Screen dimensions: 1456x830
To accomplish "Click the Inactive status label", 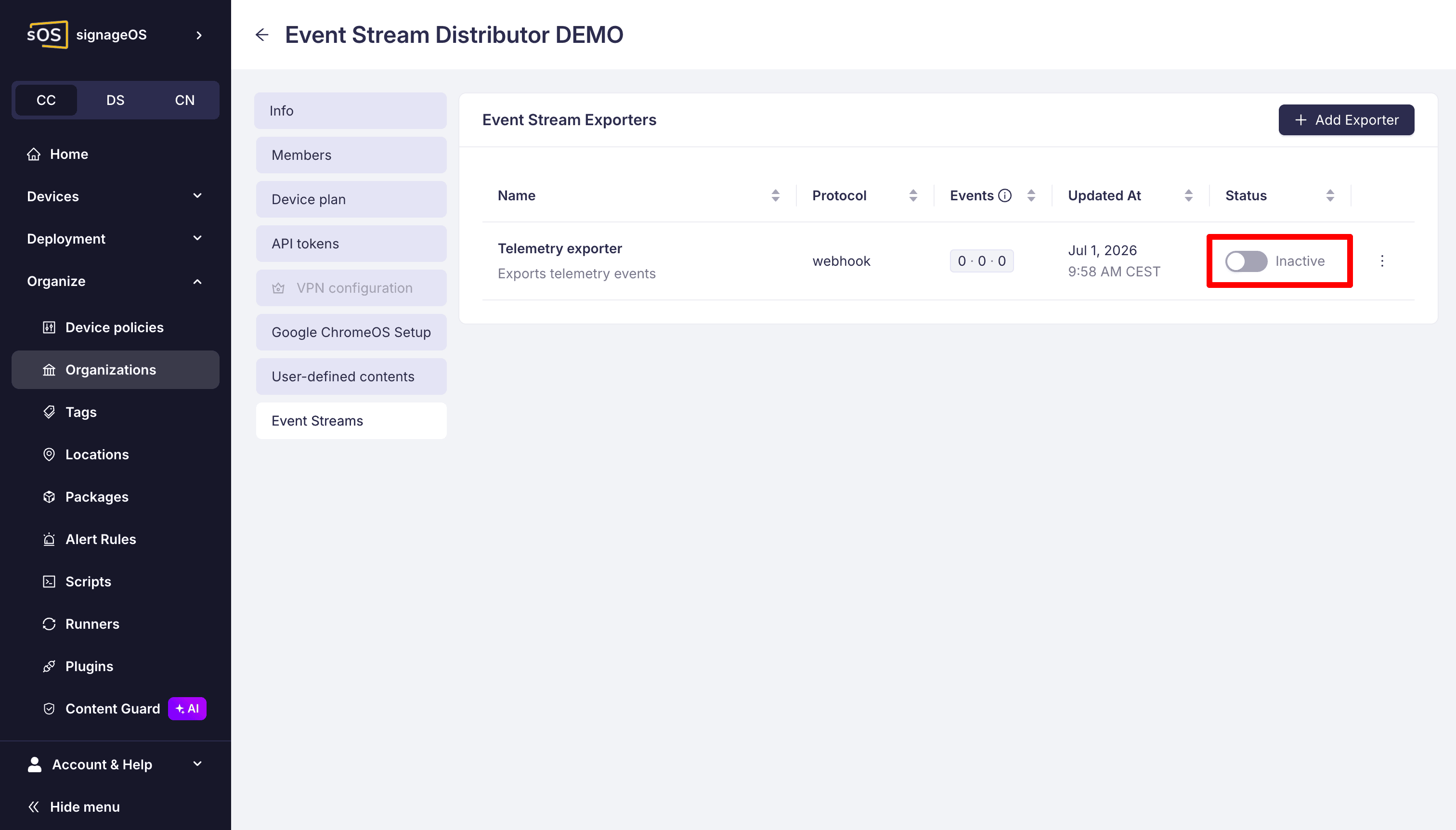I will [1300, 261].
